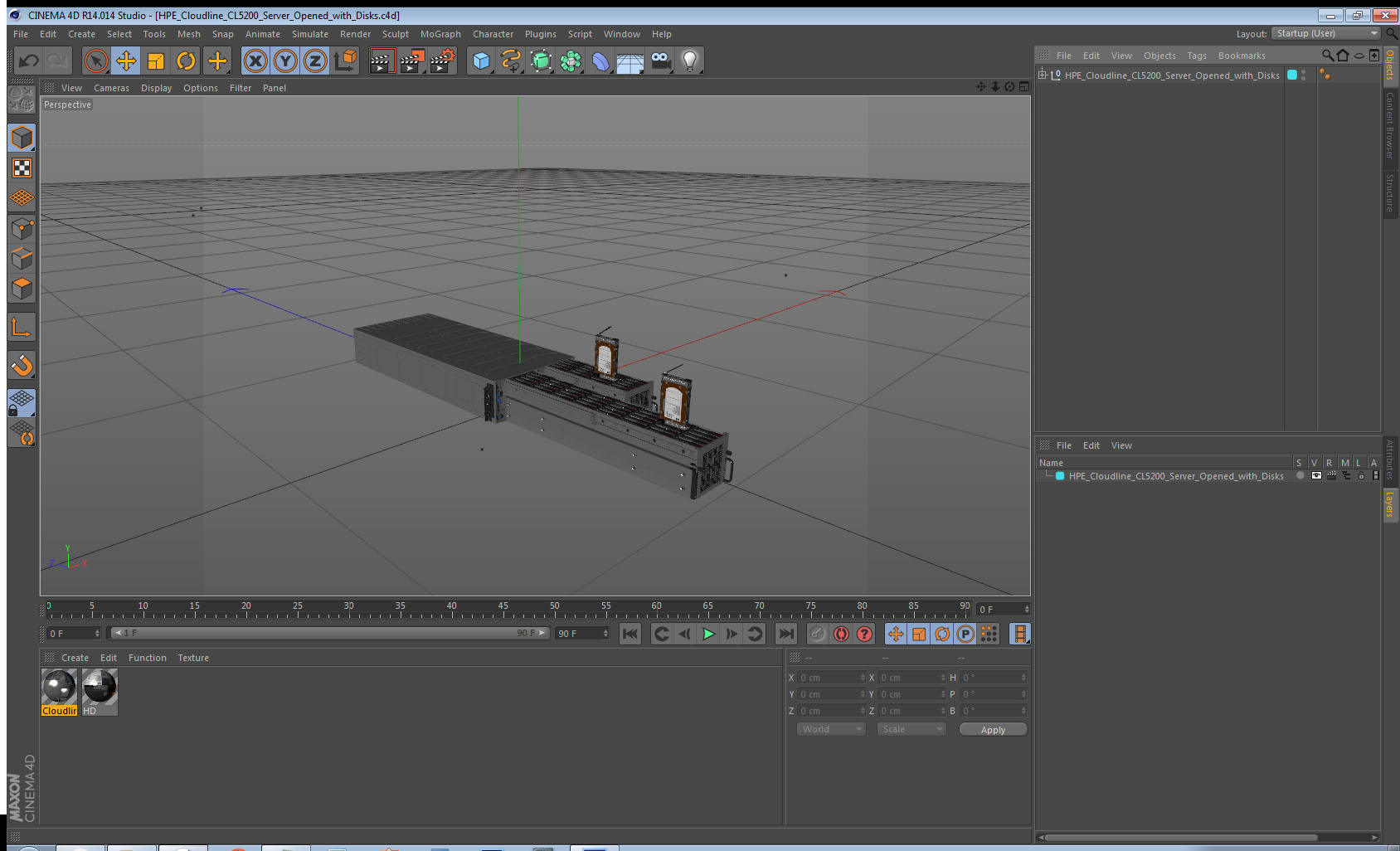The image size is (1400, 851).
Task: Open the deformer objects
Action: [x=600, y=61]
